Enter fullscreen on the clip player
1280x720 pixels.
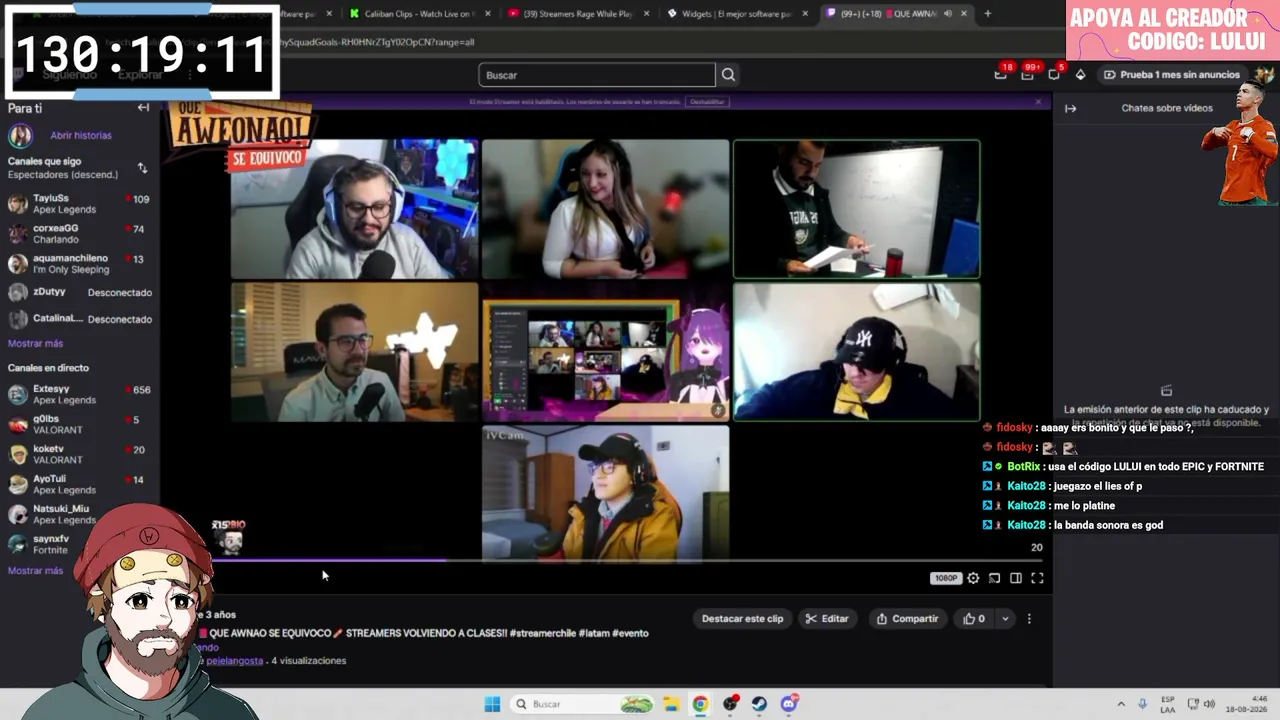coord(1037,578)
